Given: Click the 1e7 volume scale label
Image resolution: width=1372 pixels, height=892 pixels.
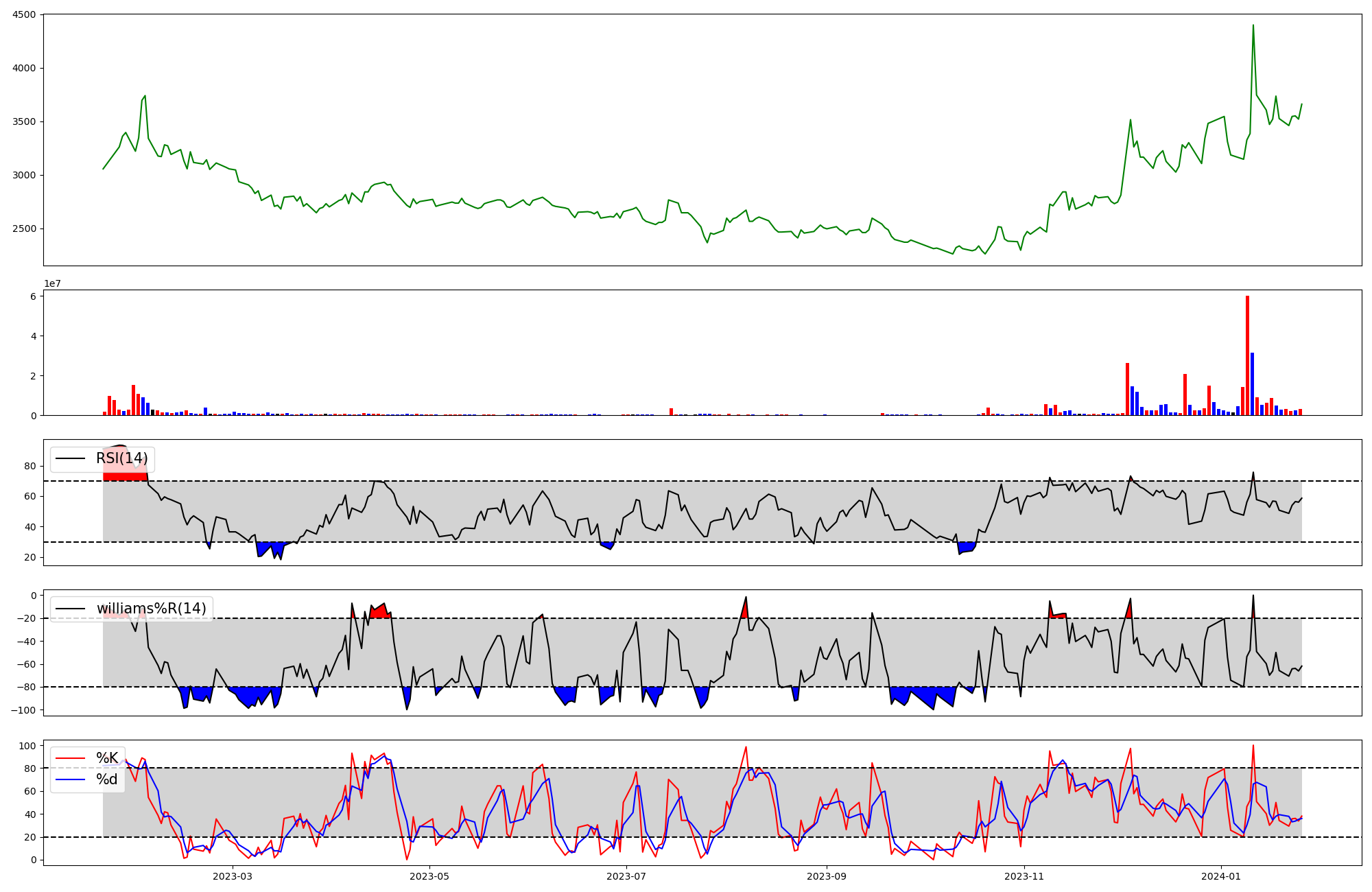Looking at the screenshot, I should coord(52,283).
